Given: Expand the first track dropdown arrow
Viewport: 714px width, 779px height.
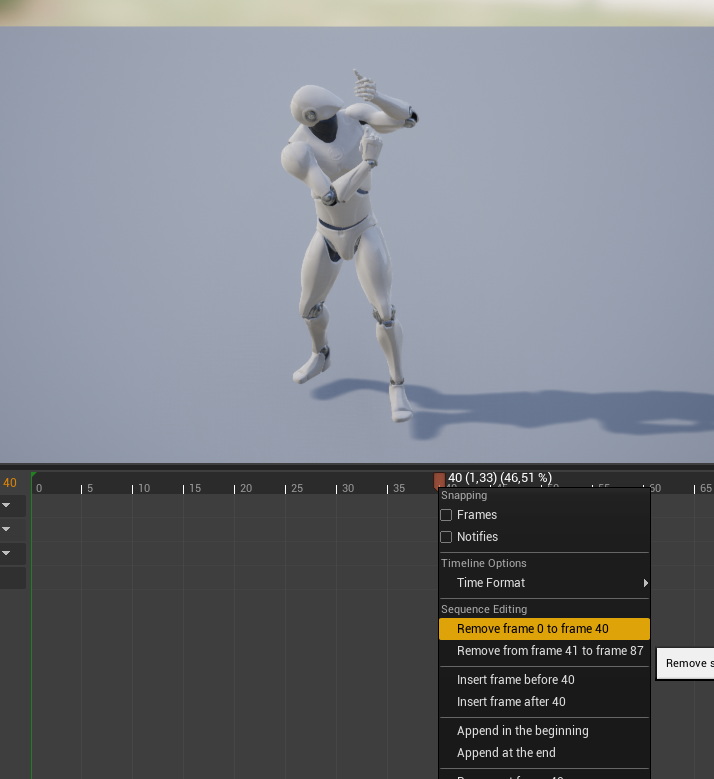Looking at the screenshot, I should click(x=6, y=505).
